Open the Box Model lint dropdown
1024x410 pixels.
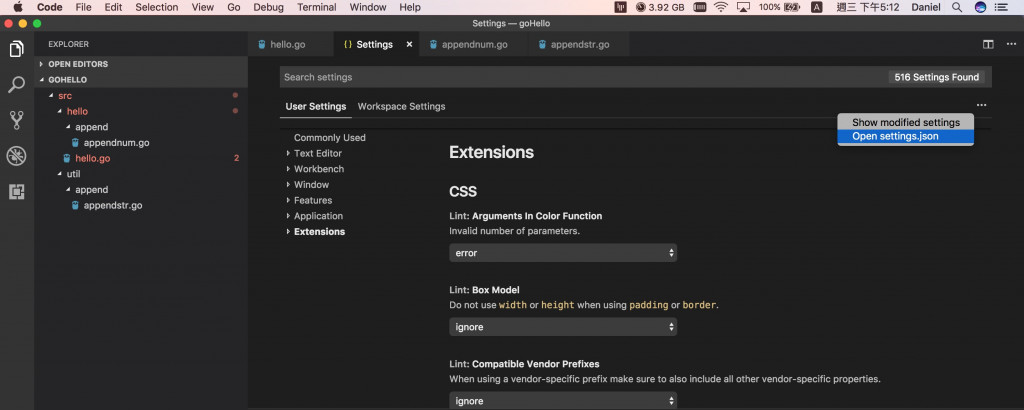coord(563,326)
